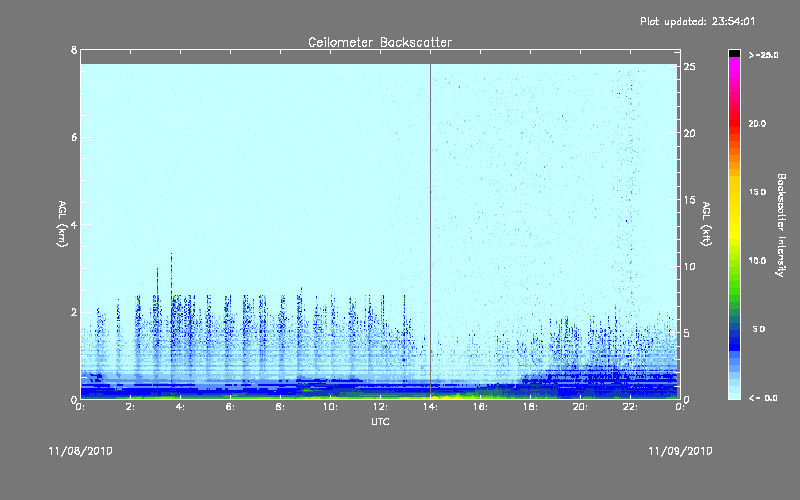
Task: Click the ">=25.0" colorbar label
Action: point(763,55)
